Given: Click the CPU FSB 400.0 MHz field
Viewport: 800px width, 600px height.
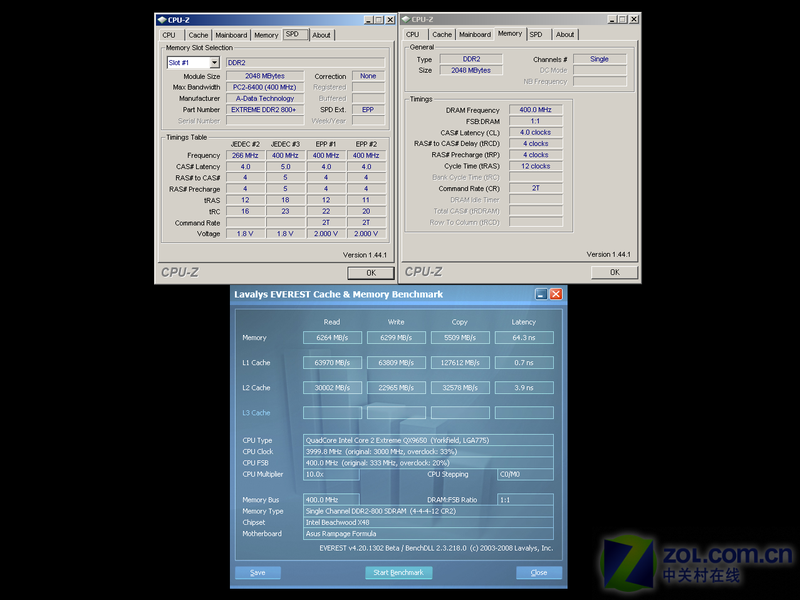Looking at the screenshot, I should pyautogui.click(x=428, y=463).
